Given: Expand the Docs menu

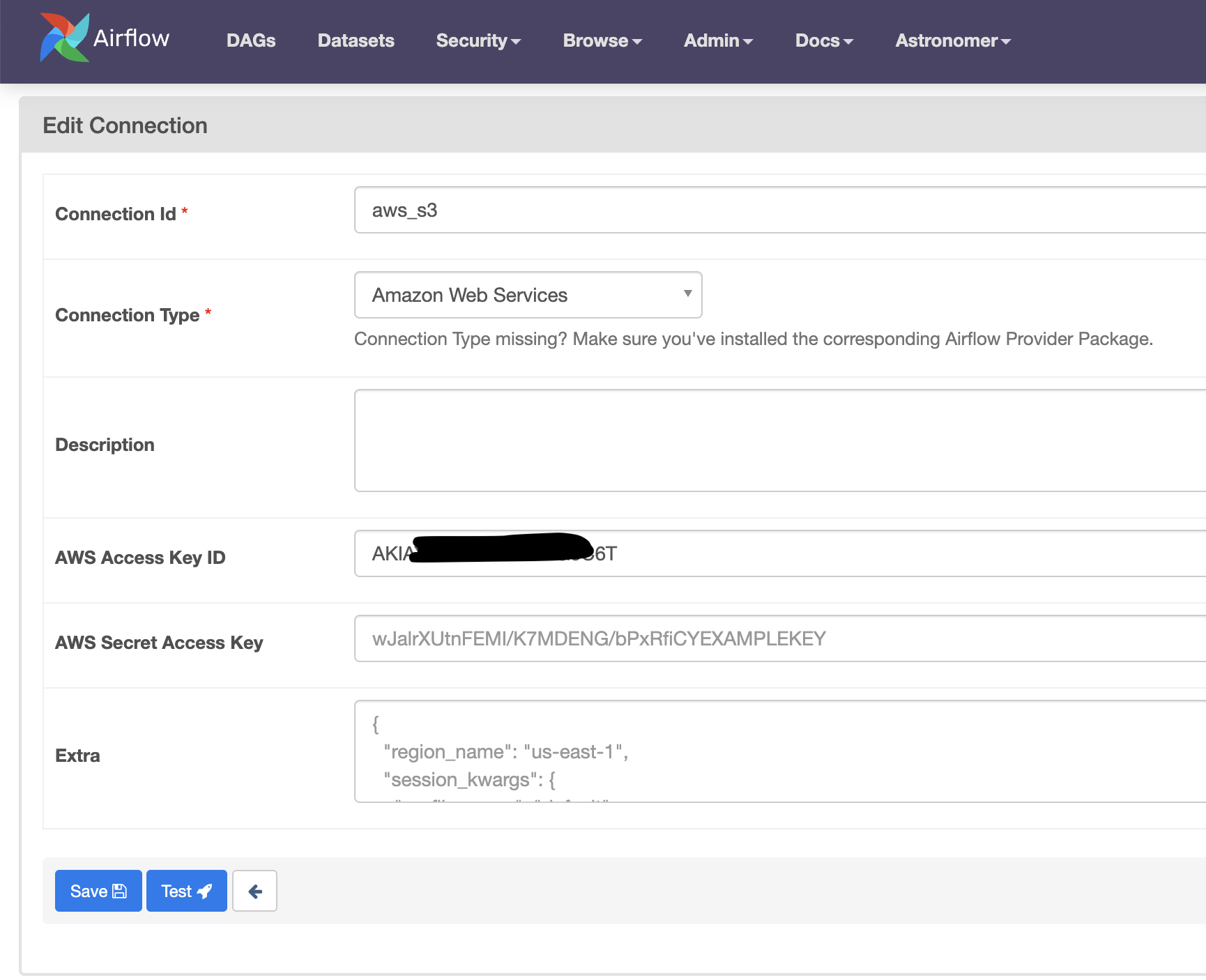Looking at the screenshot, I should tap(824, 40).
